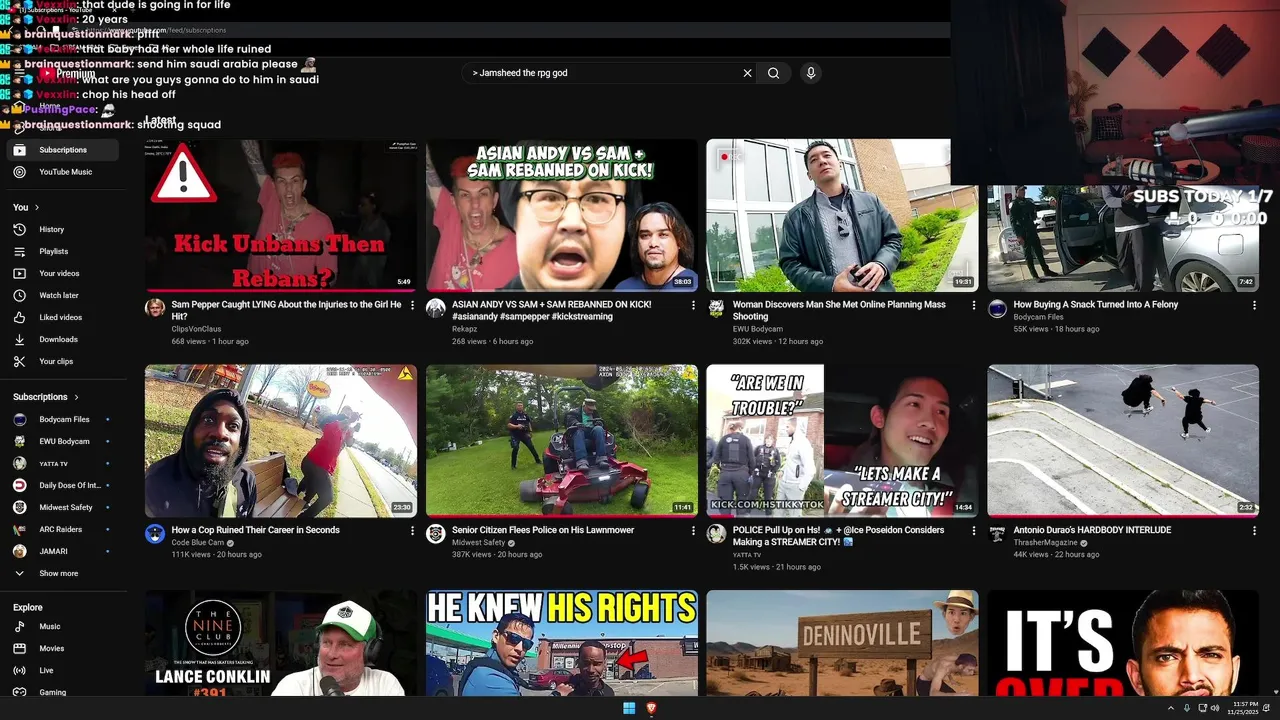
Task: Open the Bodycam Files channel subscription
Action: 62,420
